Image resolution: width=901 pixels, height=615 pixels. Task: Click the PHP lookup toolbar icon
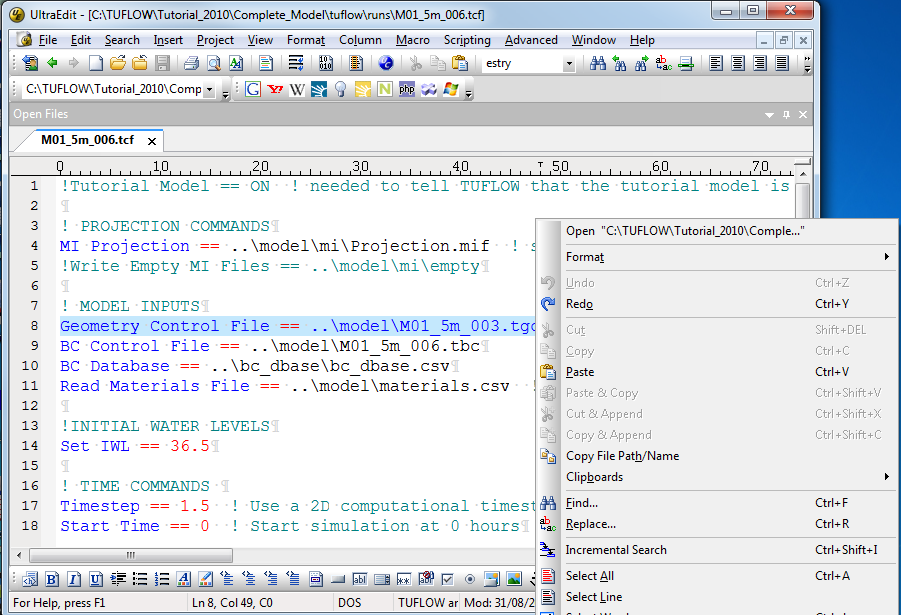point(407,89)
